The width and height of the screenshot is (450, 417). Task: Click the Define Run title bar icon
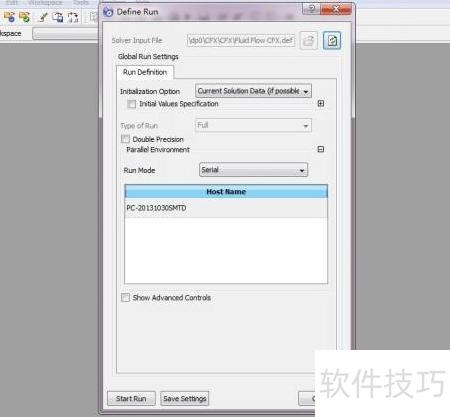point(108,12)
